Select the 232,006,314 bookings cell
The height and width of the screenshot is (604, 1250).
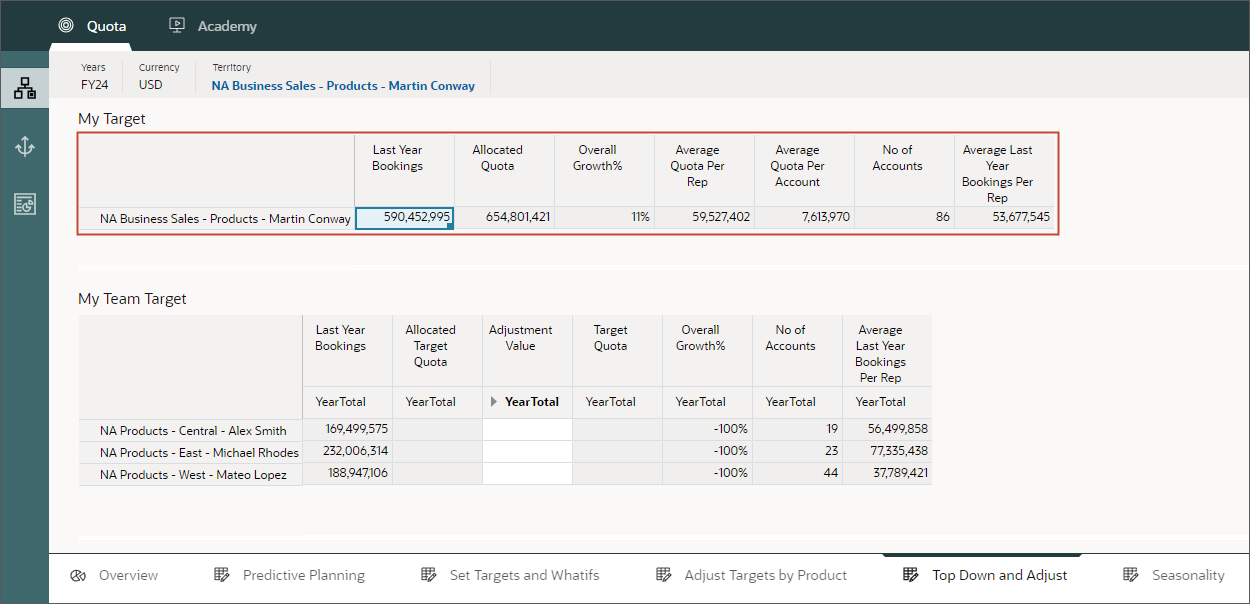tap(347, 452)
